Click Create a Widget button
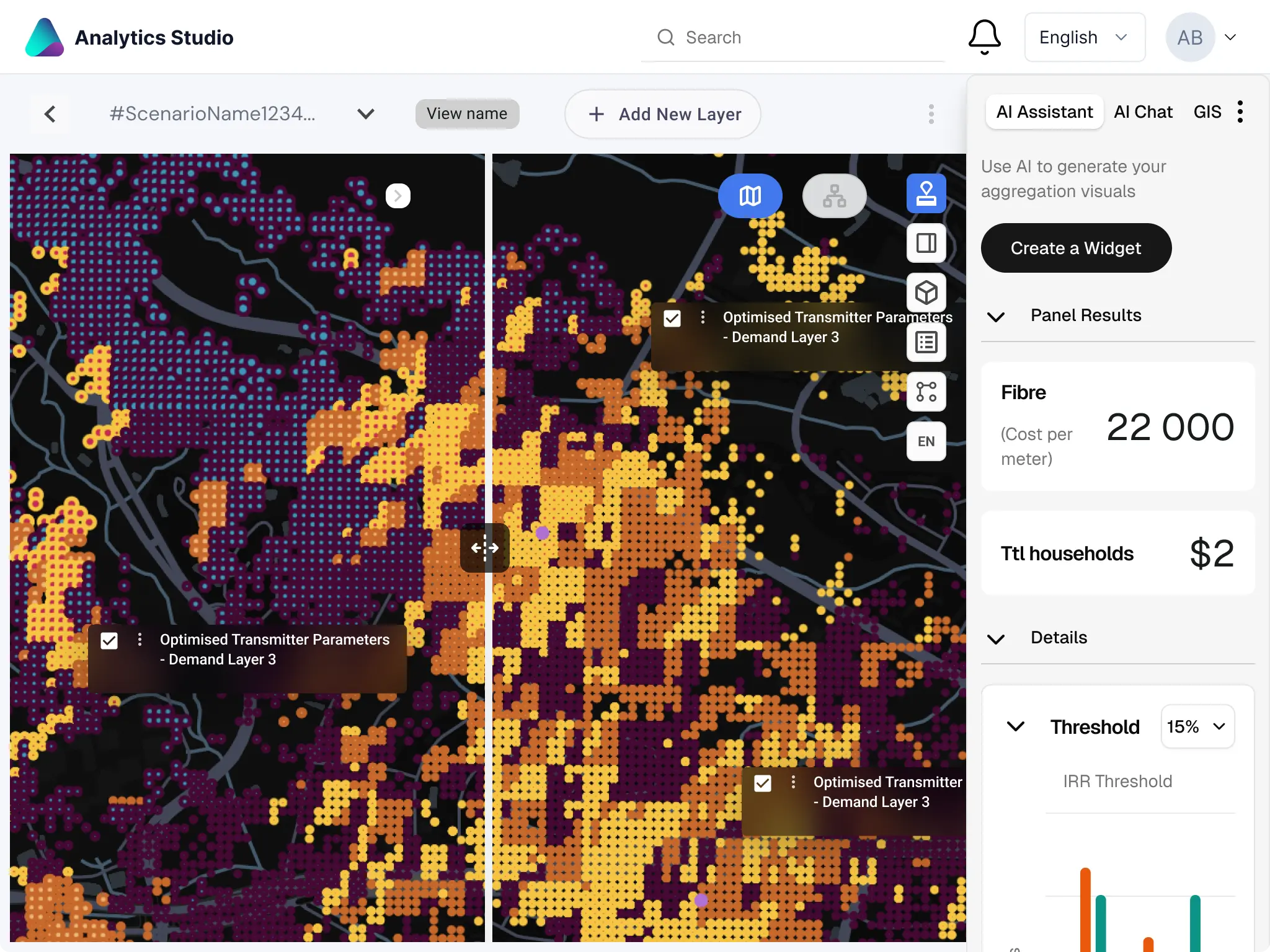1270x952 pixels. click(x=1076, y=248)
